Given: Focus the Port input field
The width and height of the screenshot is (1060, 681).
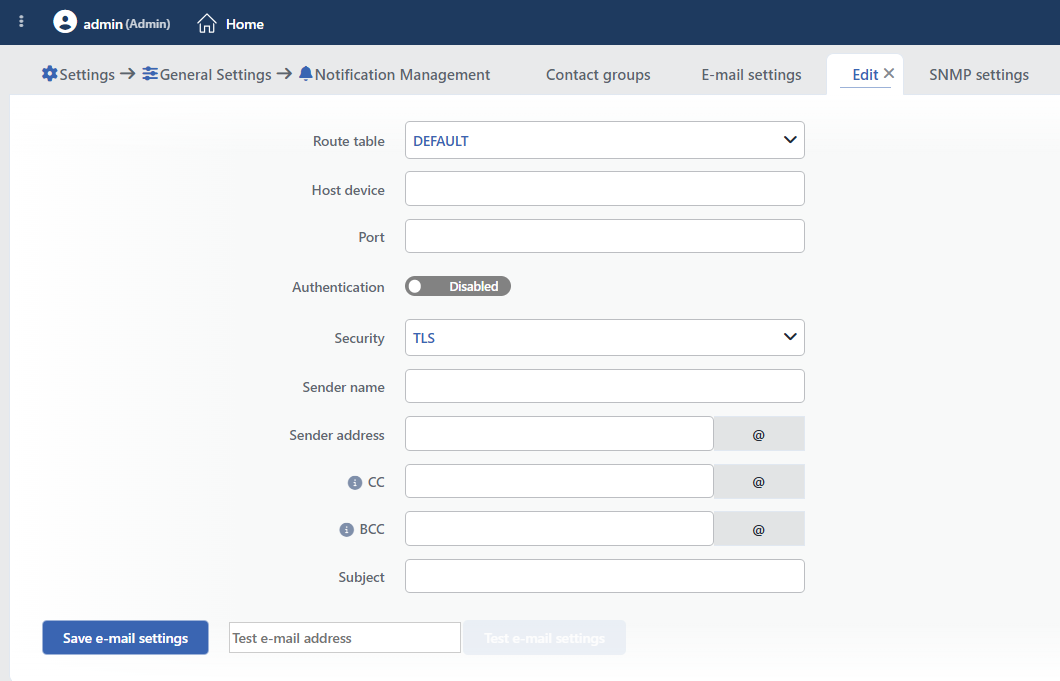Looking at the screenshot, I should (604, 236).
